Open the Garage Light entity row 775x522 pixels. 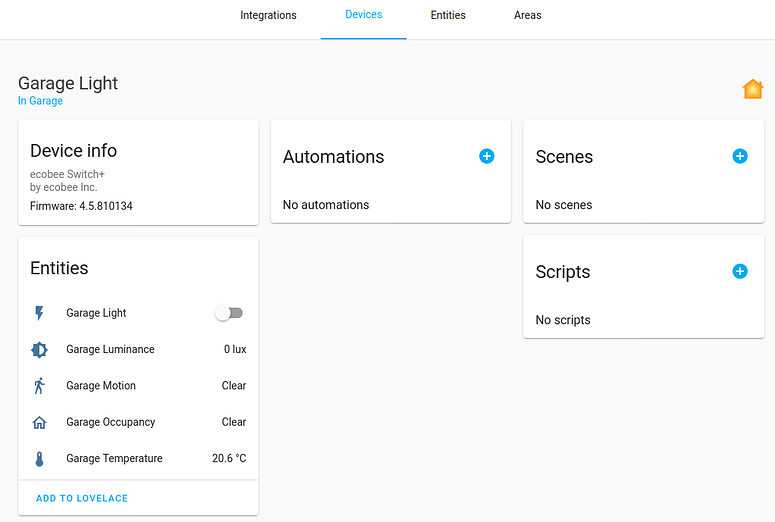138,313
